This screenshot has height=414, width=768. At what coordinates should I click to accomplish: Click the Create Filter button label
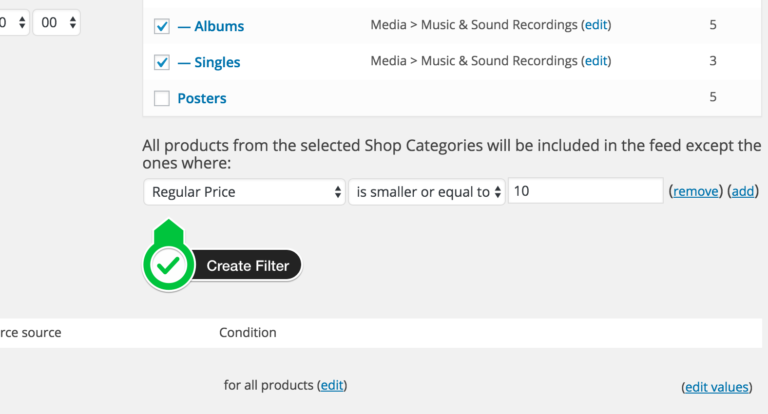tap(247, 266)
